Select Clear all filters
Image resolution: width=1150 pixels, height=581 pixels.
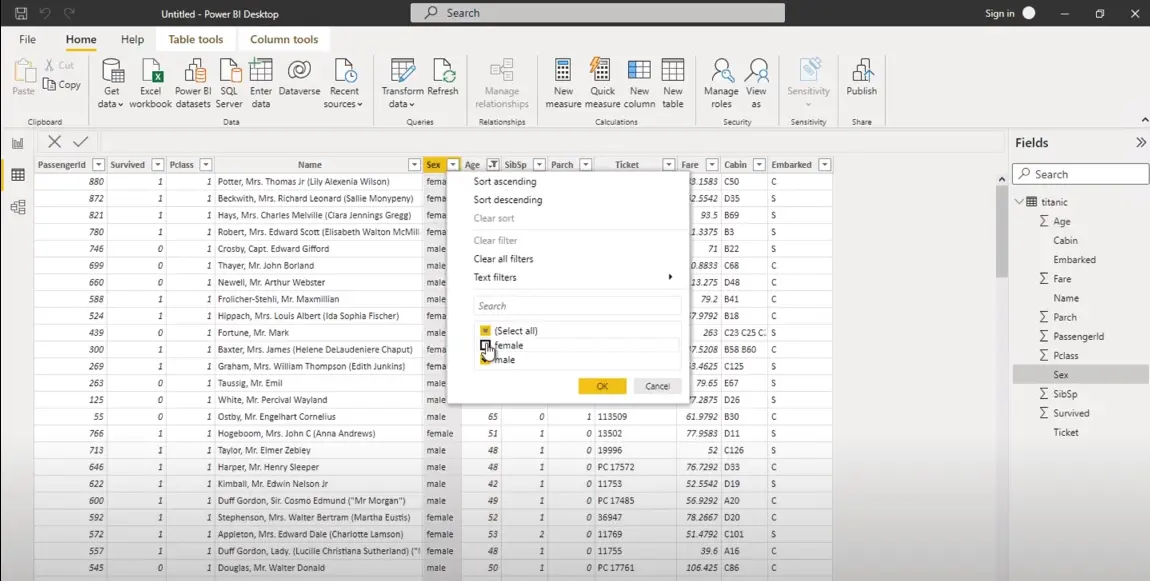click(x=503, y=259)
